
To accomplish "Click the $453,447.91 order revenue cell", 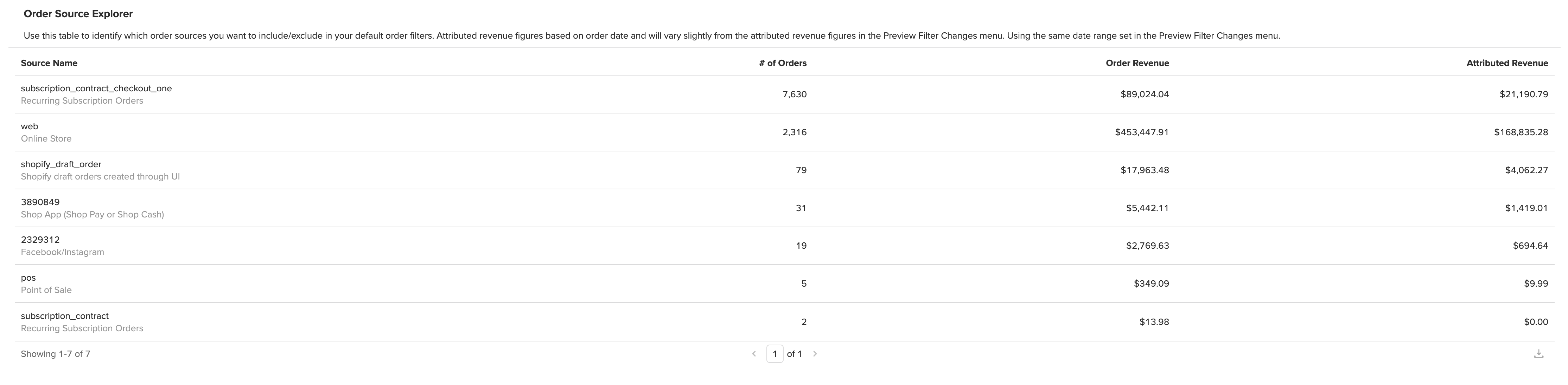I will 1142,132.
